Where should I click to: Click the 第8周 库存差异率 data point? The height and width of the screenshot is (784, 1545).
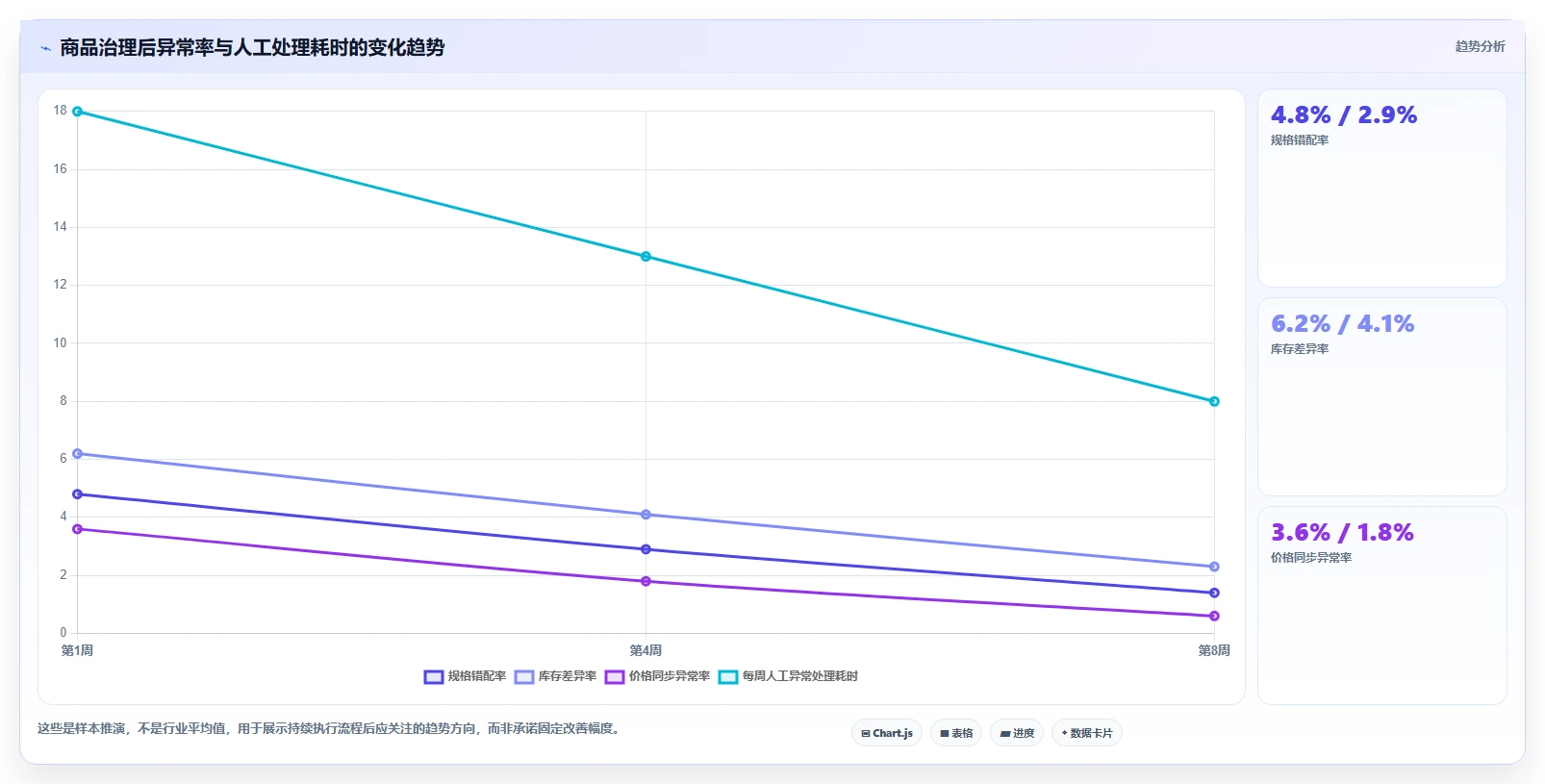point(1214,567)
